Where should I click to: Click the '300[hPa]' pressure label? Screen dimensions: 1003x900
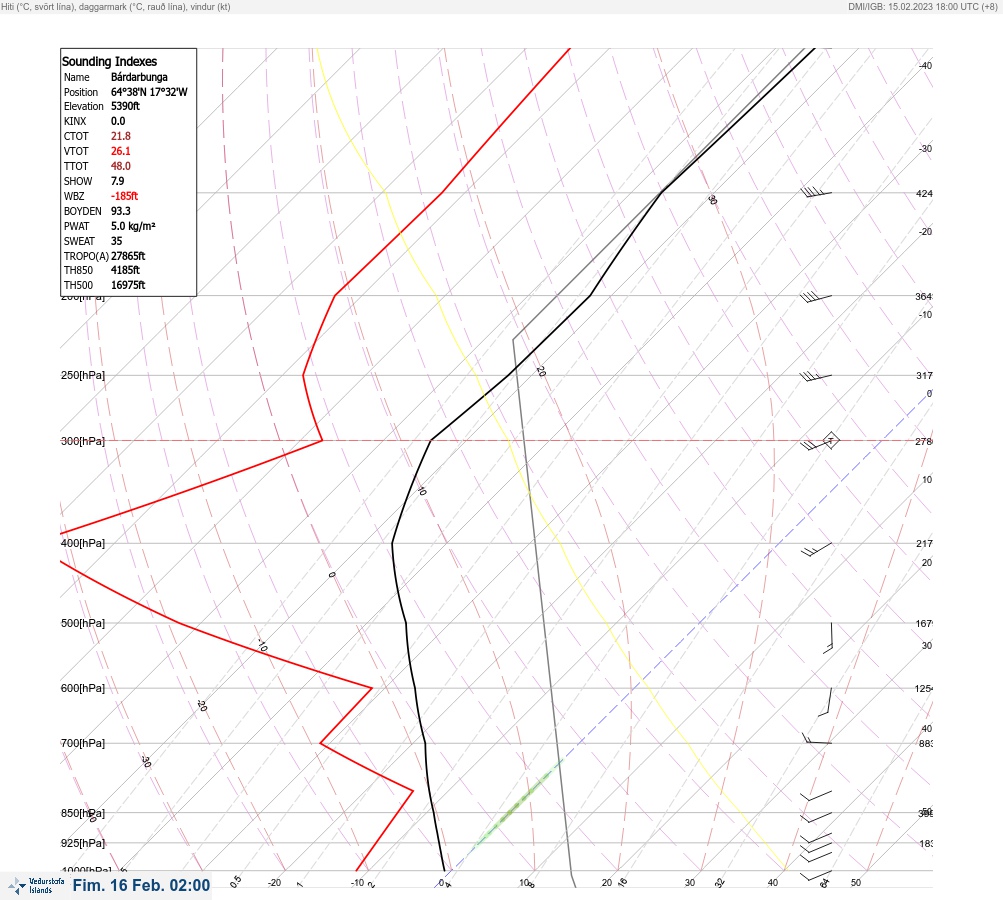[x=83, y=441]
